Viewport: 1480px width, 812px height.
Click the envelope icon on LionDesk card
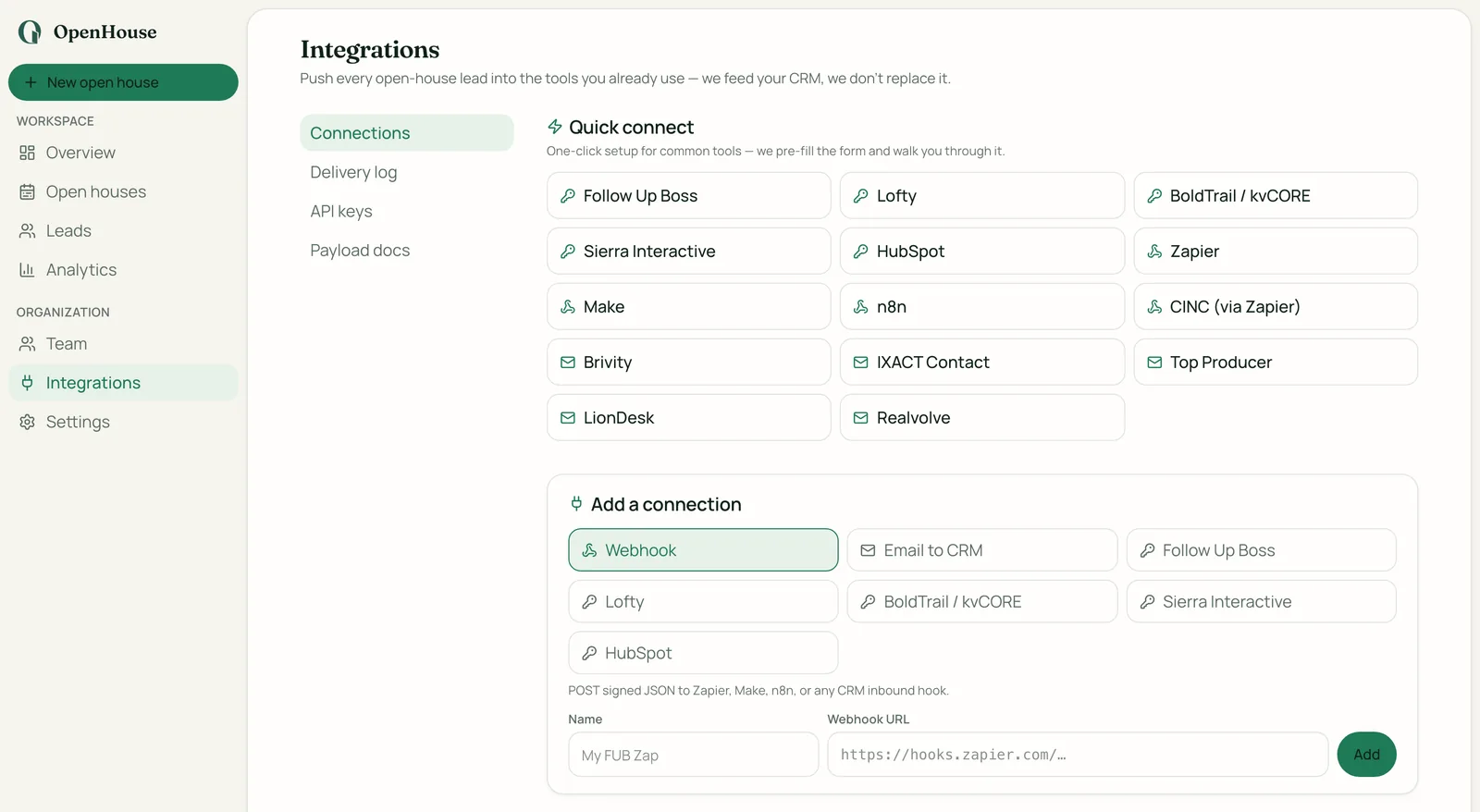[x=568, y=418]
